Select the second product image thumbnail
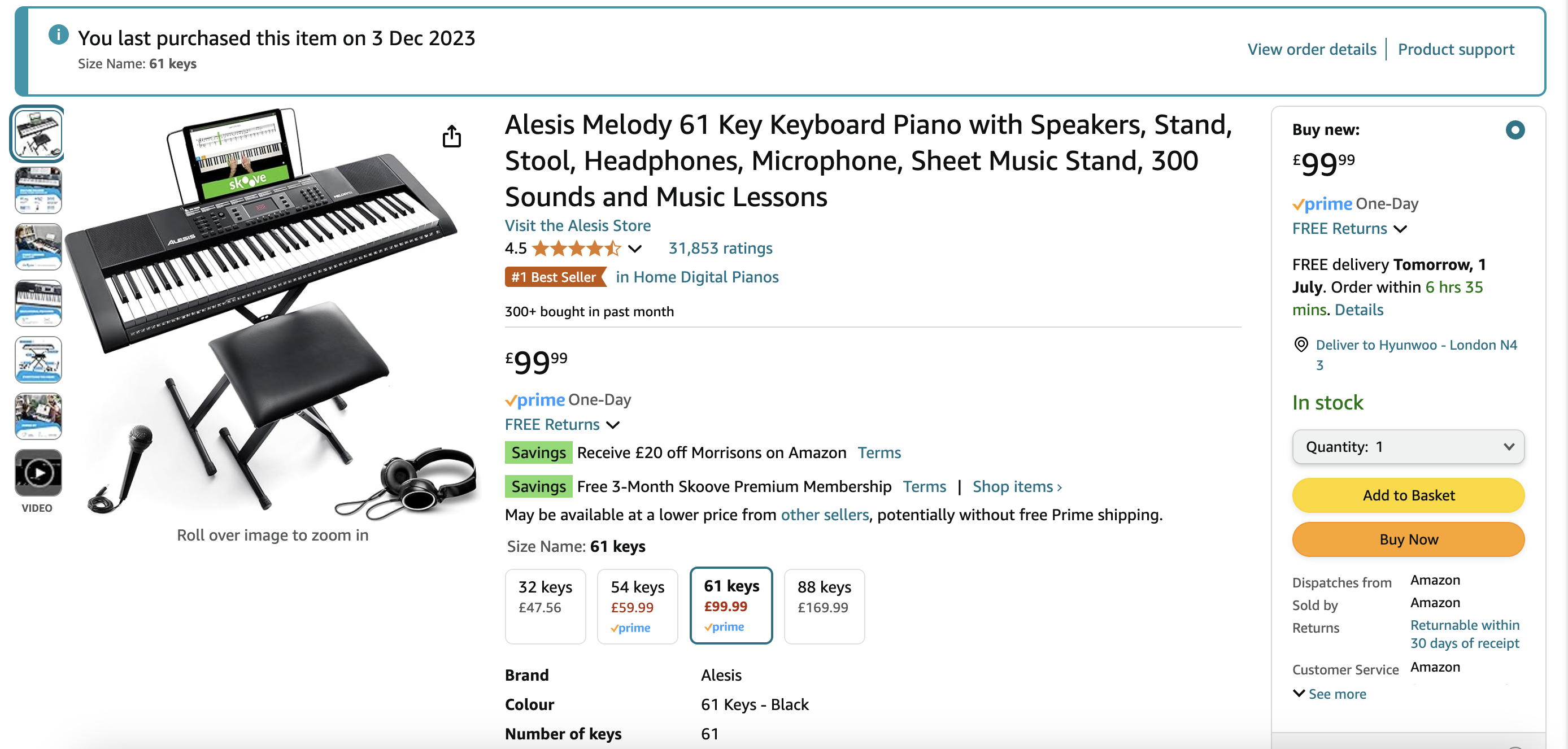The image size is (1568, 749). [38, 190]
